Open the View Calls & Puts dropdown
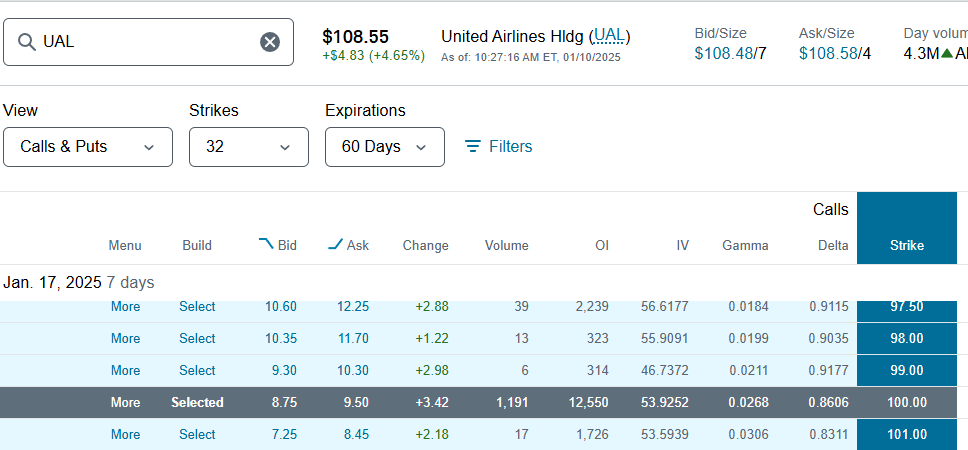 pos(88,147)
